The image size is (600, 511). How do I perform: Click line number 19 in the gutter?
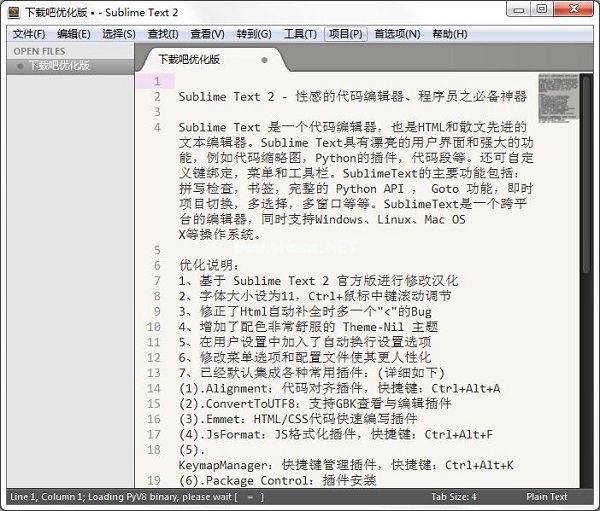click(x=154, y=480)
